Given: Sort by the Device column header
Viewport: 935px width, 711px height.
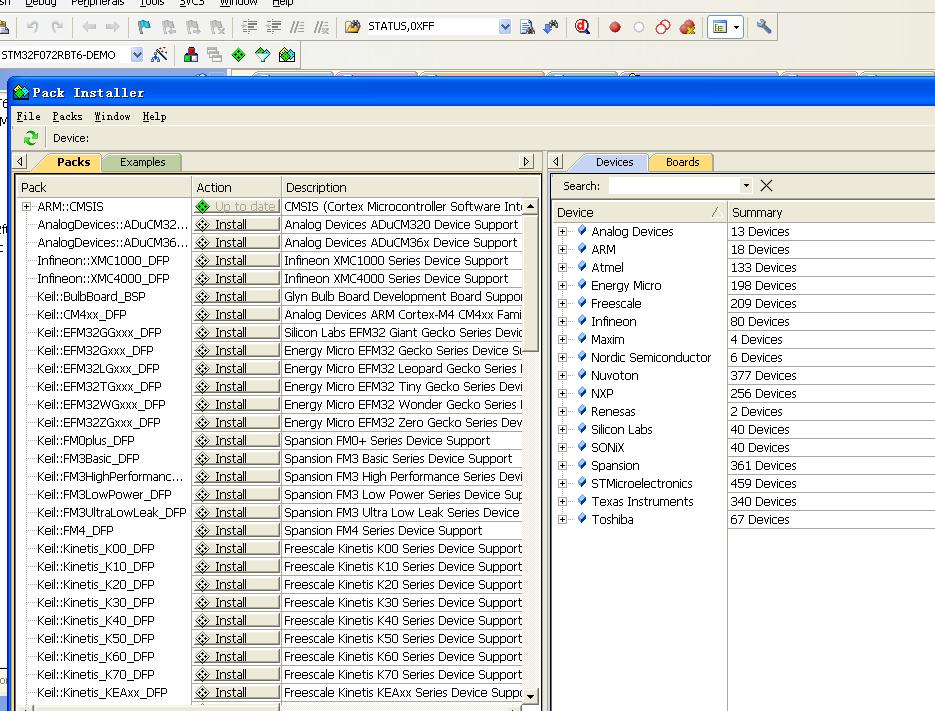Looking at the screenshot, I should pos(640,212).
